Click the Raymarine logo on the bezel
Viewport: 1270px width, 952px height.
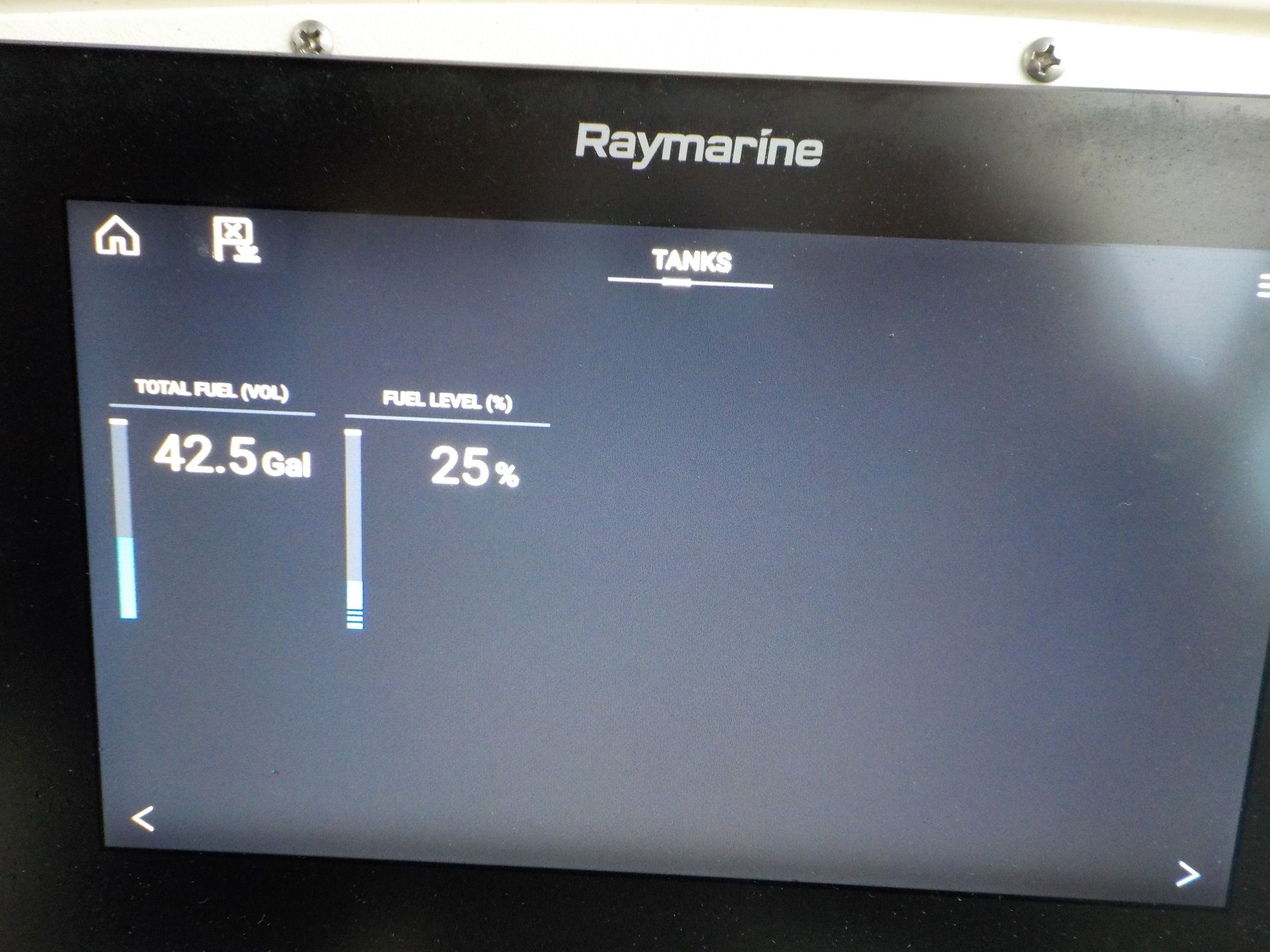(698, 147)
